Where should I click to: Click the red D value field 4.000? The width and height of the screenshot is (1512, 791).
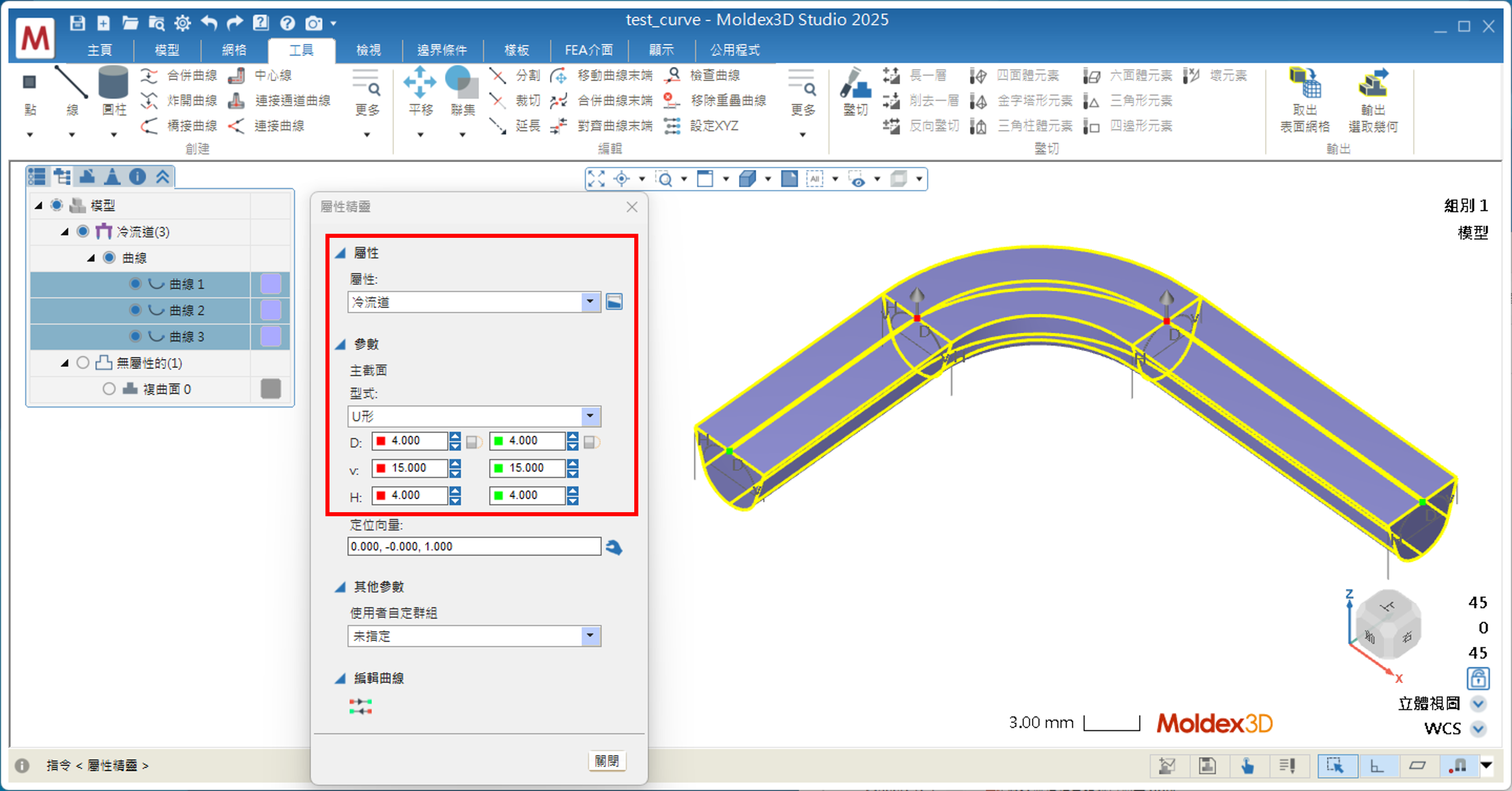pyautogui.click(x=410, y=440)
